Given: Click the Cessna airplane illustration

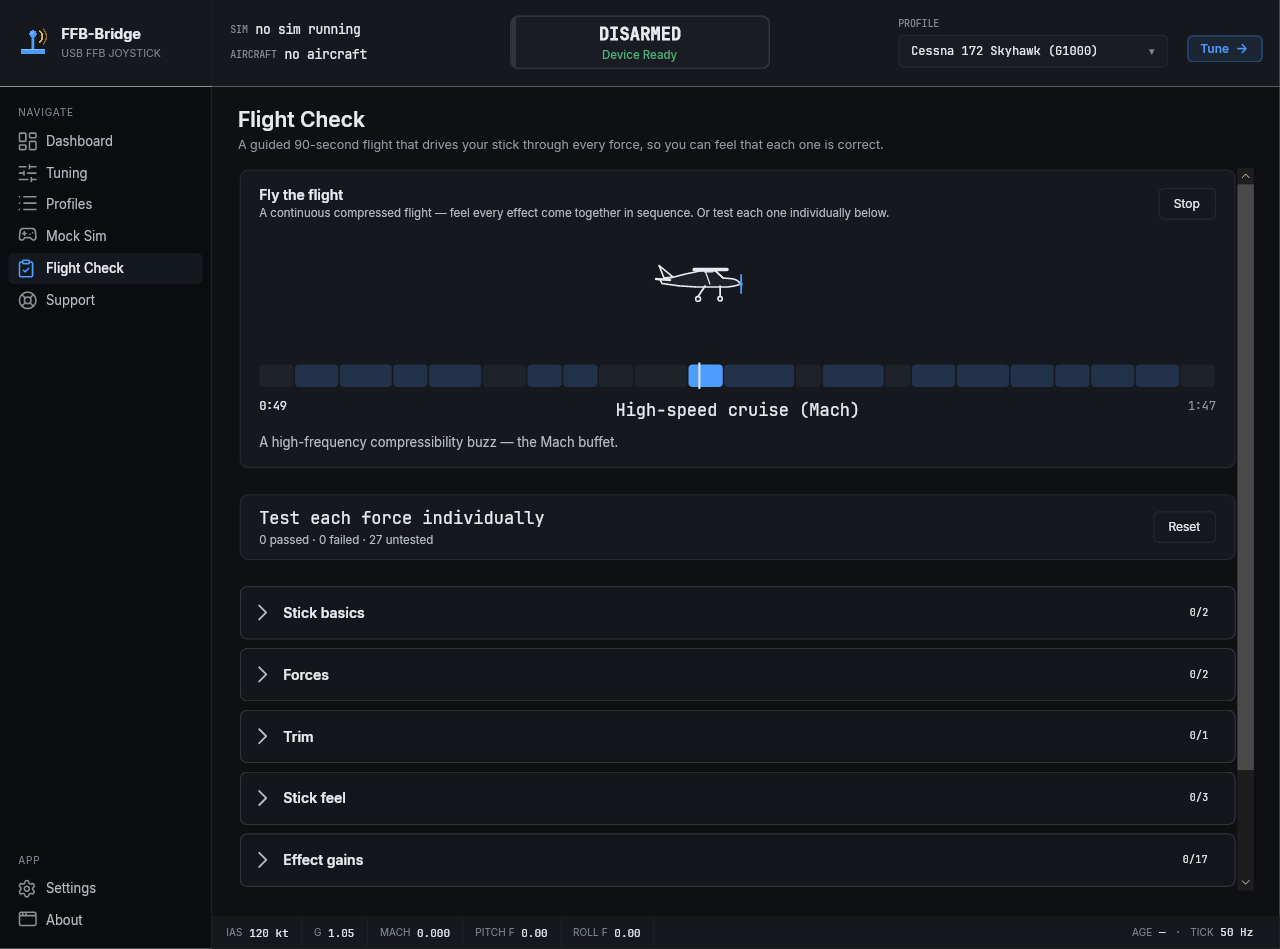Looking at the screenshot, I should (699, 284).
